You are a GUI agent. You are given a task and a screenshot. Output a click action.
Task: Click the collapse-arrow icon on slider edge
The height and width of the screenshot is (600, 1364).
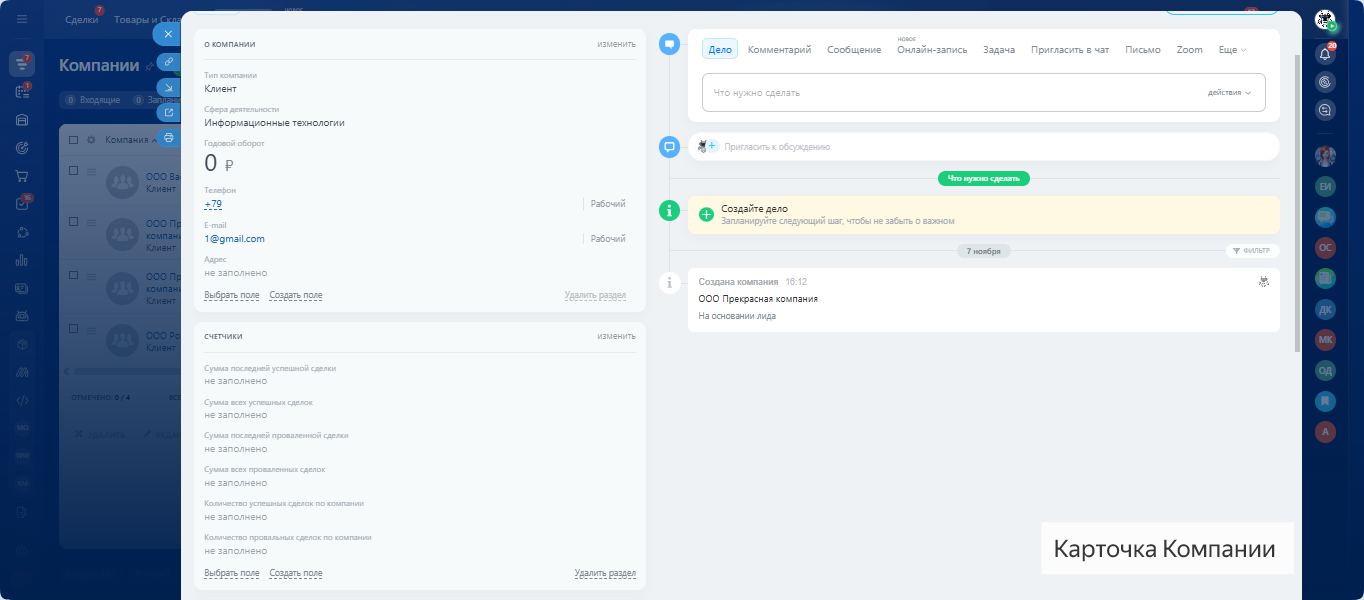tap(168, 87)
